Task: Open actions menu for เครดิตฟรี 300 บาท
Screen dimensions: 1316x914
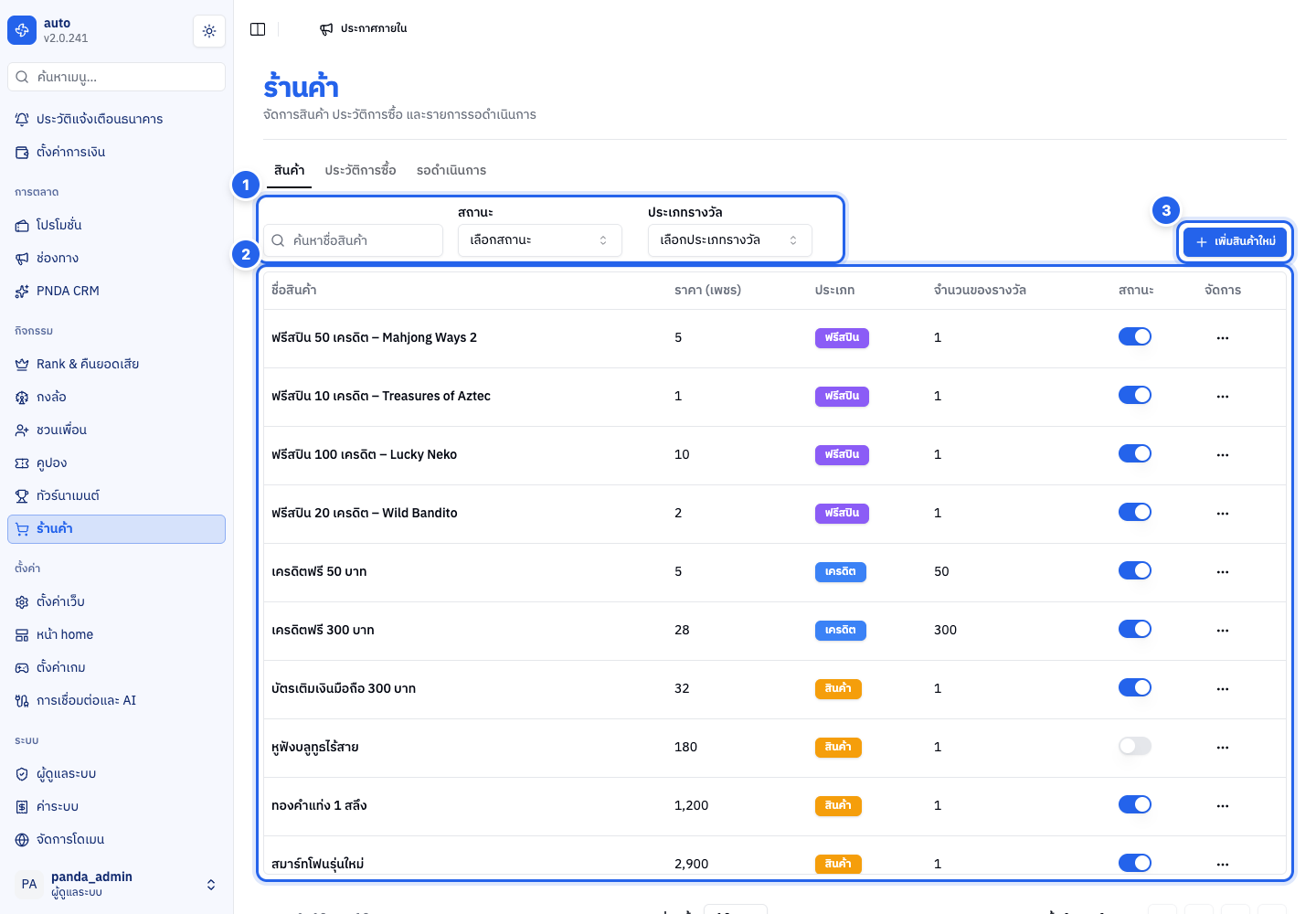Action: click(x=1223, y=631)
